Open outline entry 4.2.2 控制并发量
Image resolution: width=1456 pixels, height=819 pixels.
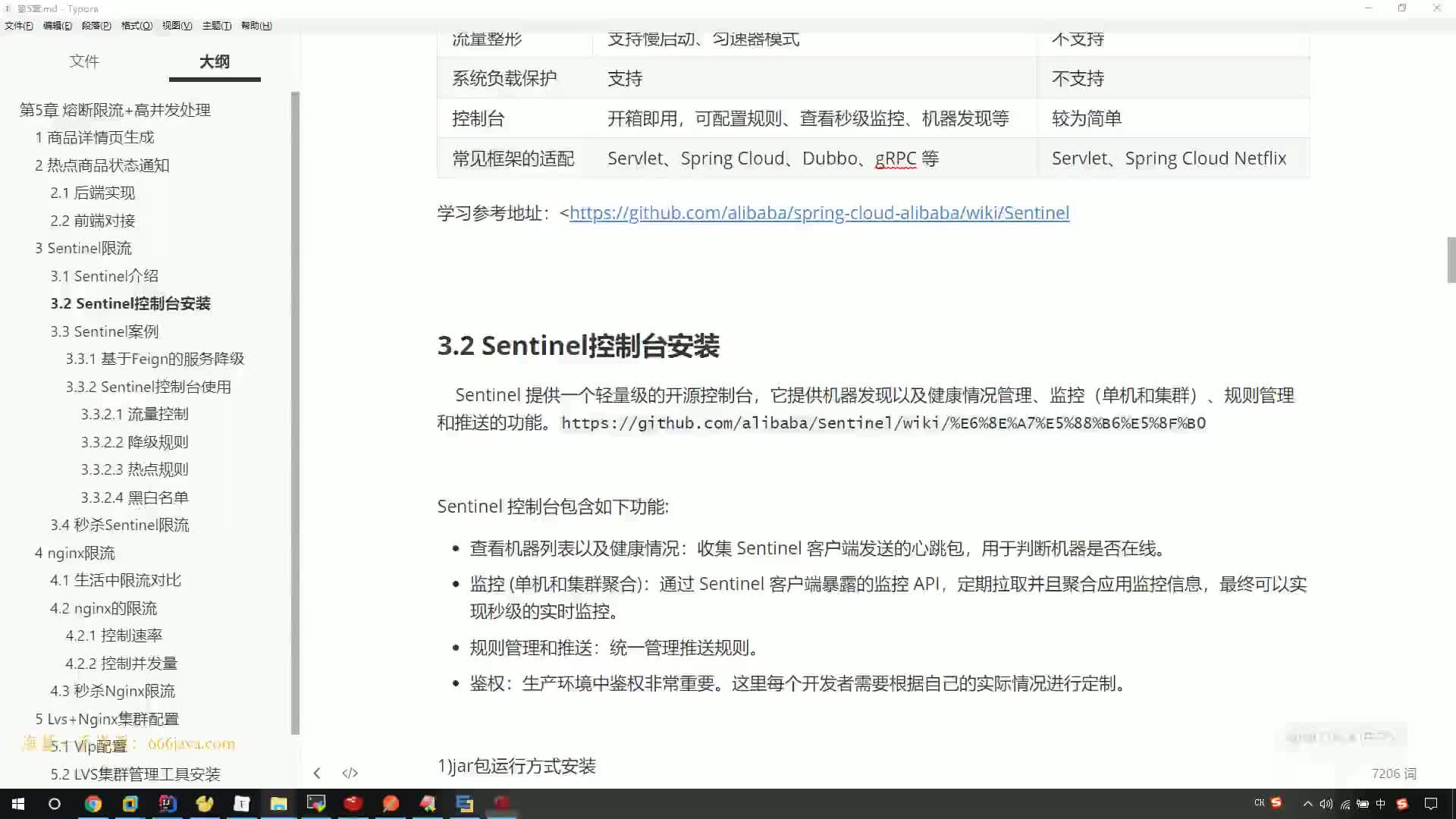pyautogui.click(x=121, y=664)
